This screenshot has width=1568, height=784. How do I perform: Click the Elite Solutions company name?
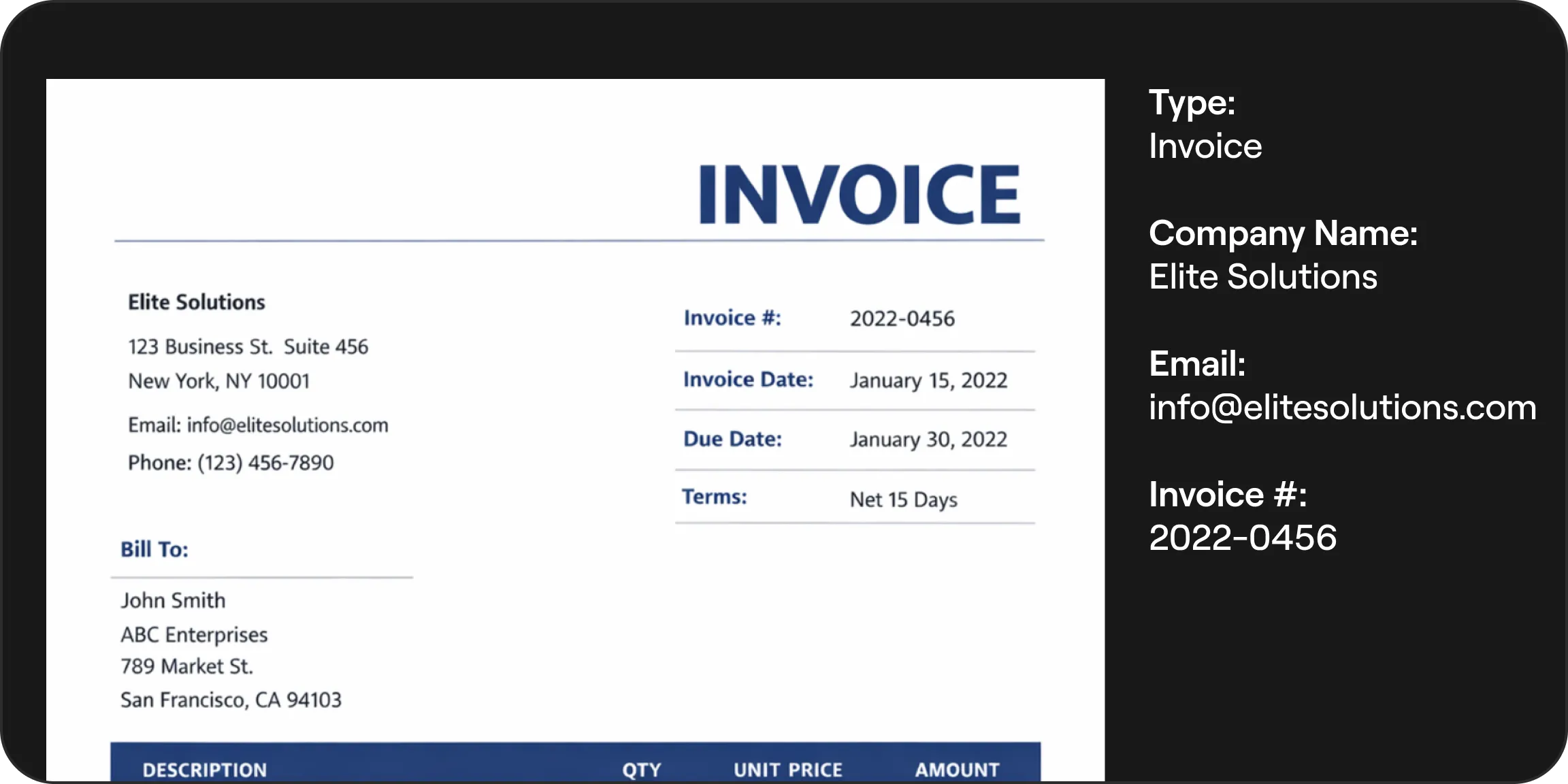[x=197, y=302]
